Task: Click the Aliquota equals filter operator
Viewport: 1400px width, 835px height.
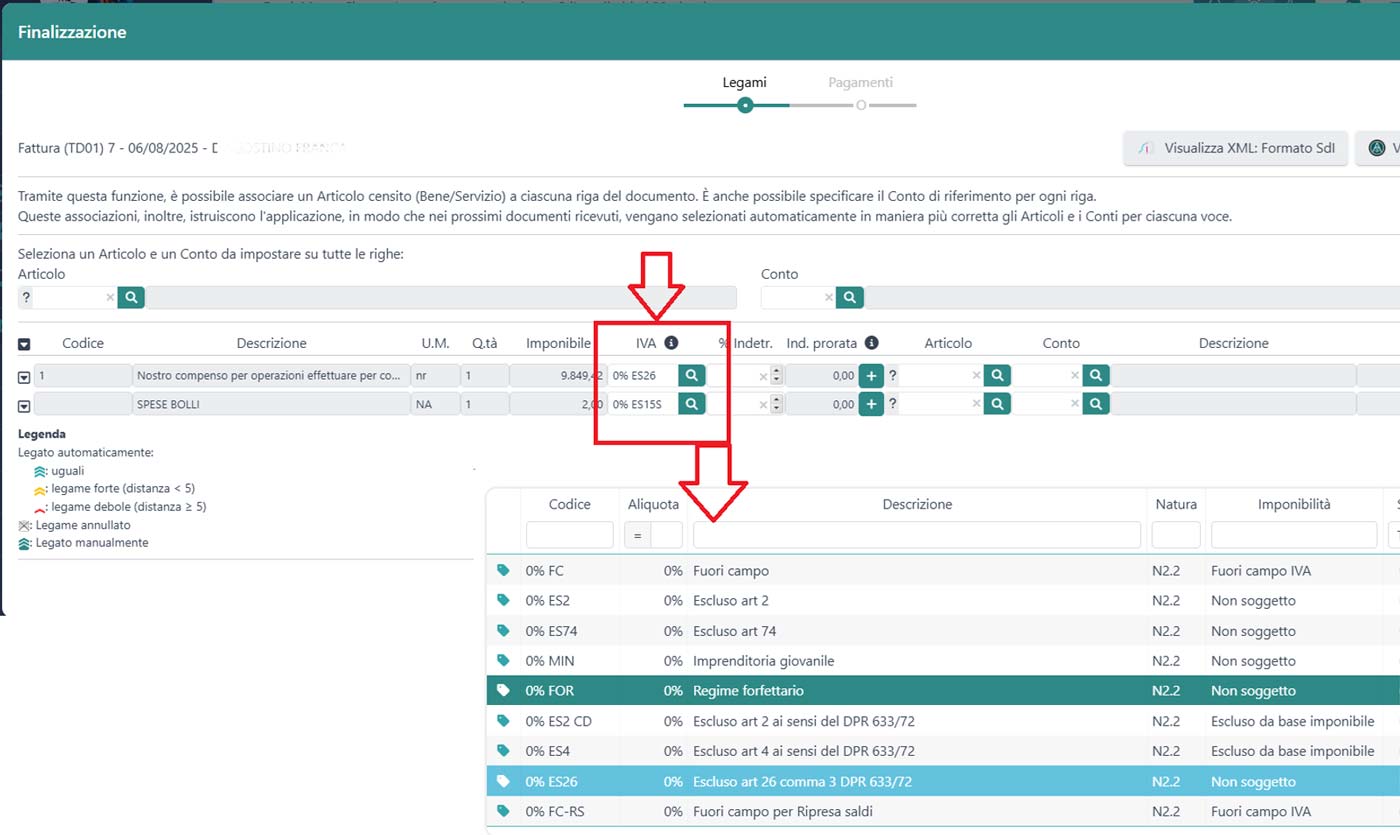Action: coord(637,535)
